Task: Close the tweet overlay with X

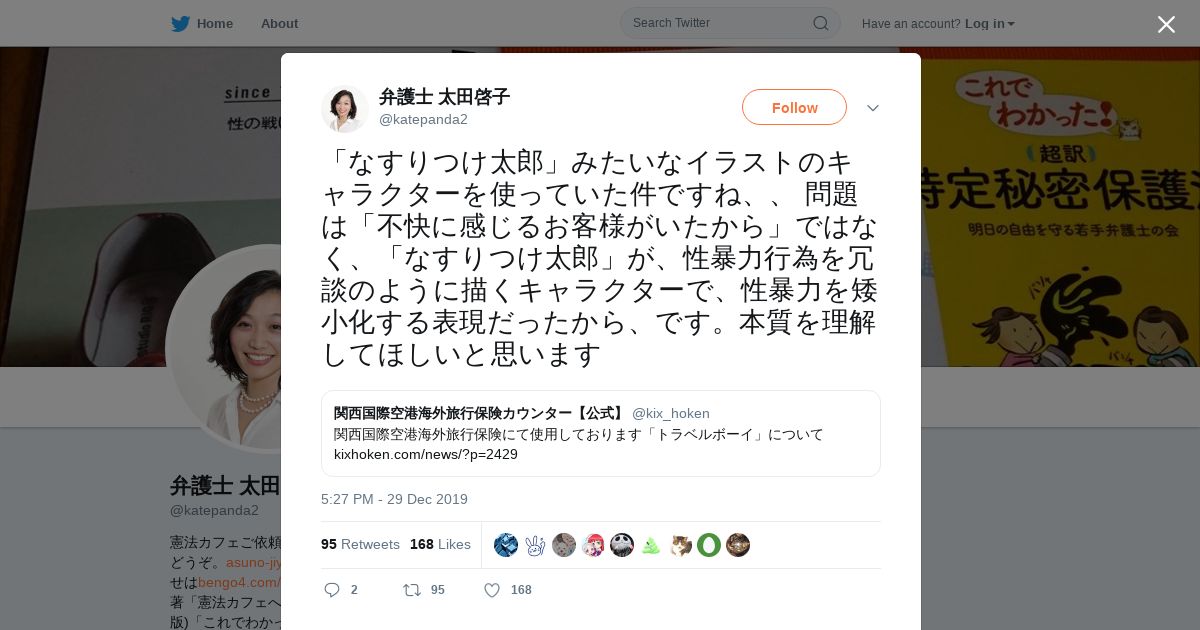Action: click(x=1166, y=24)
